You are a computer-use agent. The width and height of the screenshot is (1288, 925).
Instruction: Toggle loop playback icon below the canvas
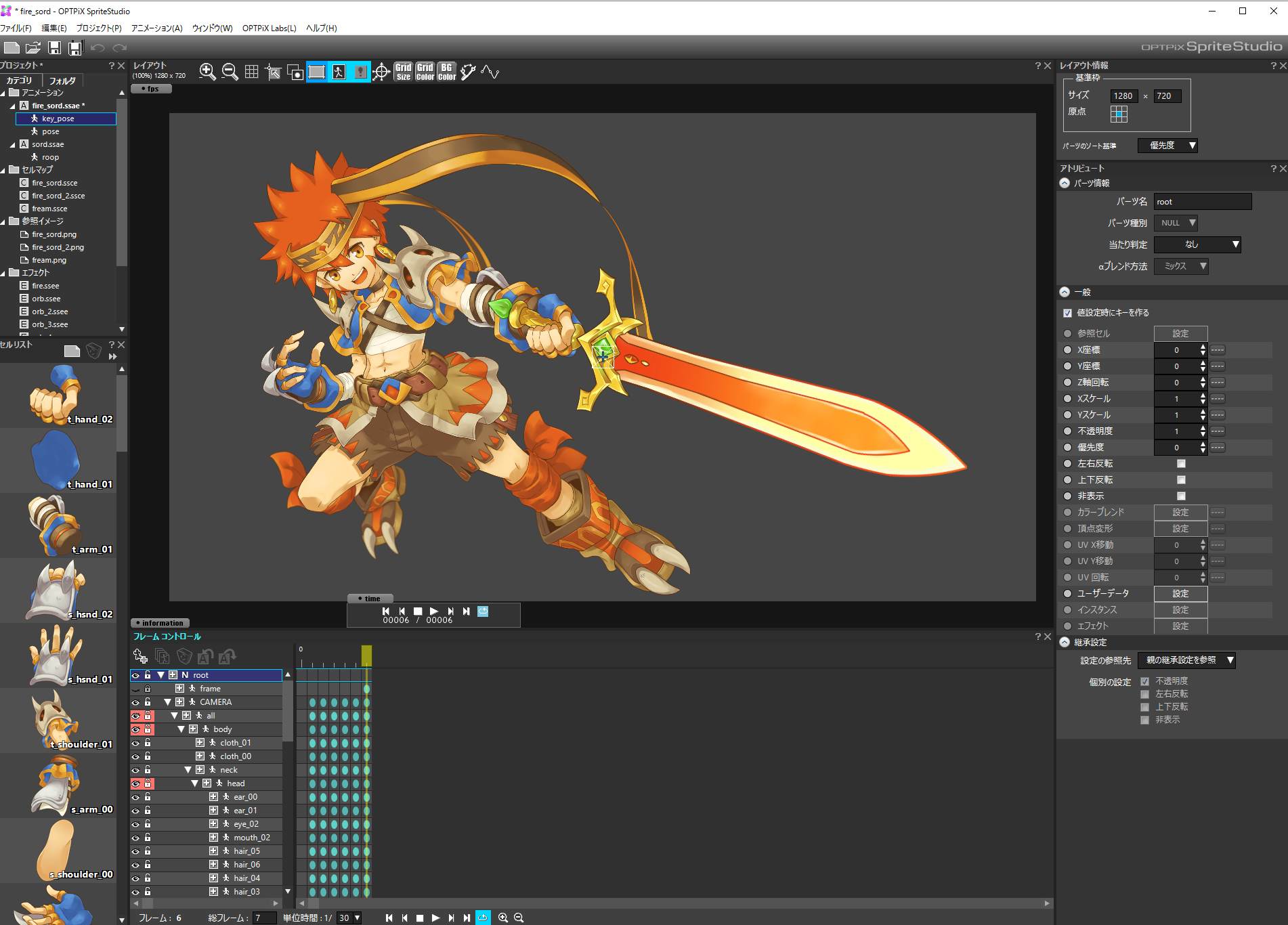483,611
